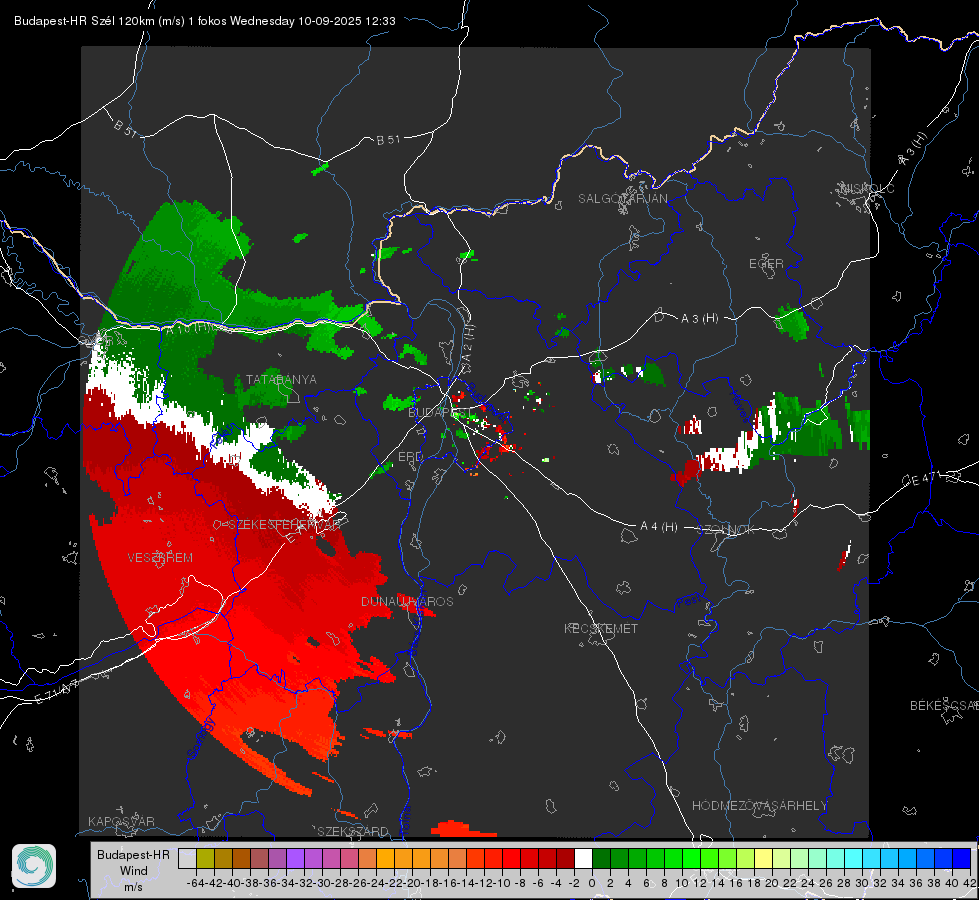Click the blue 'Pest' county label
This screenshot has height=900, width=979.
coord(688,601)
